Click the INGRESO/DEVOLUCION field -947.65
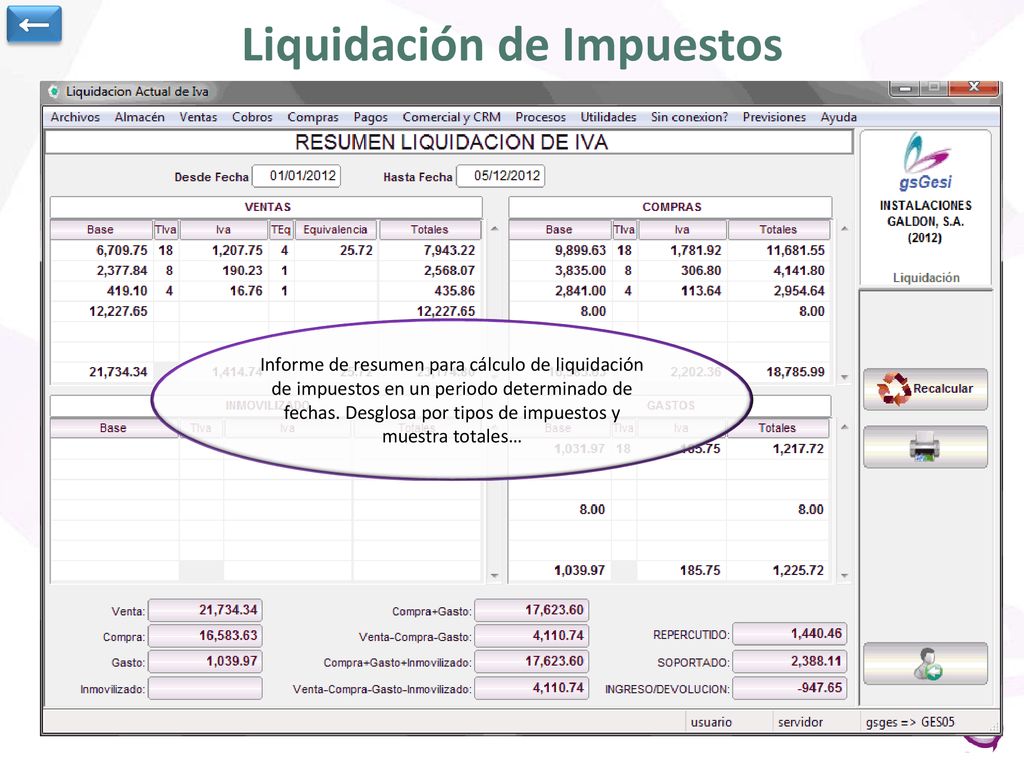Viewport: 1024px width, 768px height. 790,688
